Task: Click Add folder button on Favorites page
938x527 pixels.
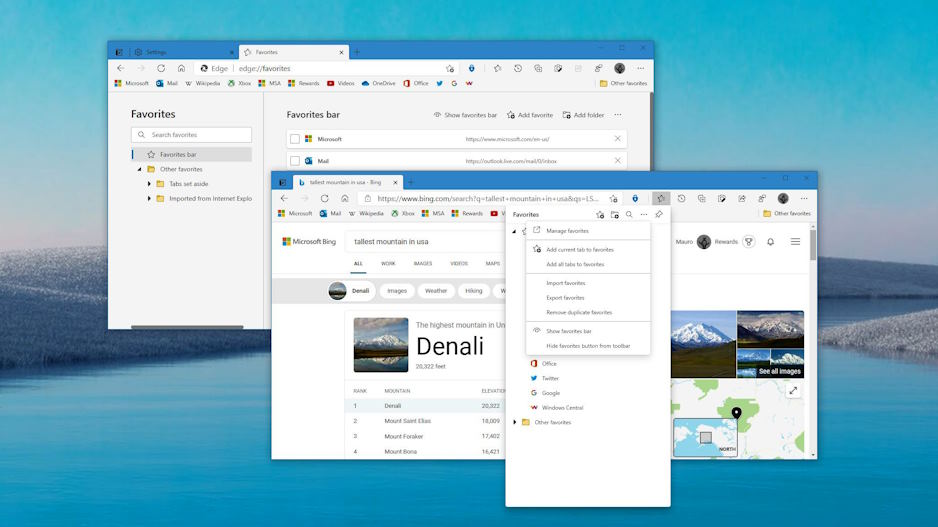Action: (583, 115)
